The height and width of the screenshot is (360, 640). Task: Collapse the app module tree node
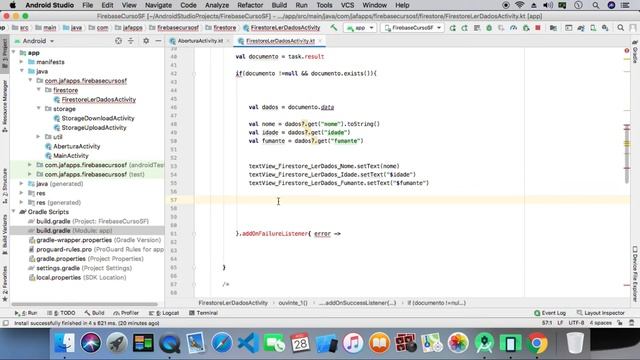[x=14, y=53]
